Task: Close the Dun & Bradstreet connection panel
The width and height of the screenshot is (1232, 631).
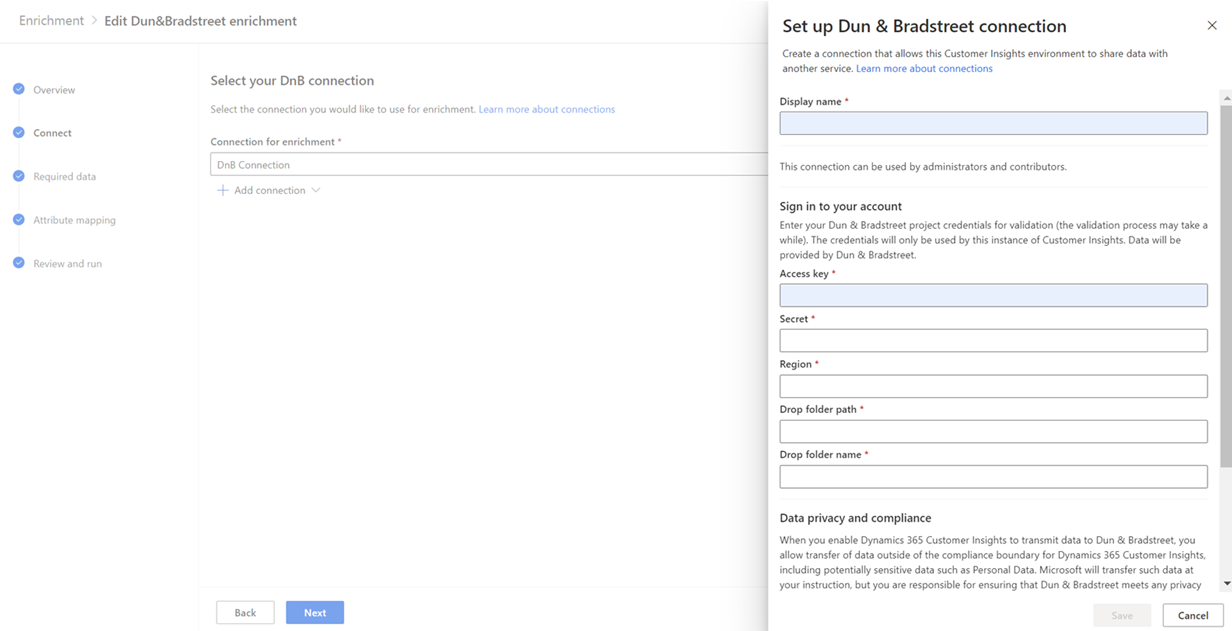Action: click(1212, 26)
